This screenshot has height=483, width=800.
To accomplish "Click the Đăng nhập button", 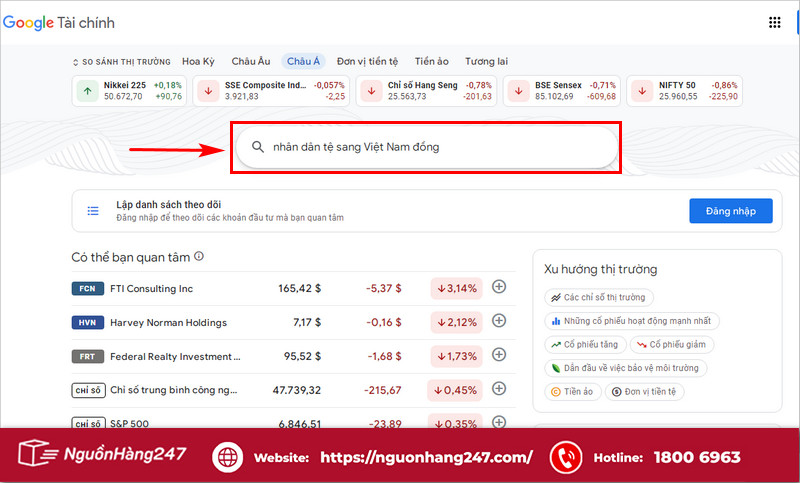I will 730,210.
